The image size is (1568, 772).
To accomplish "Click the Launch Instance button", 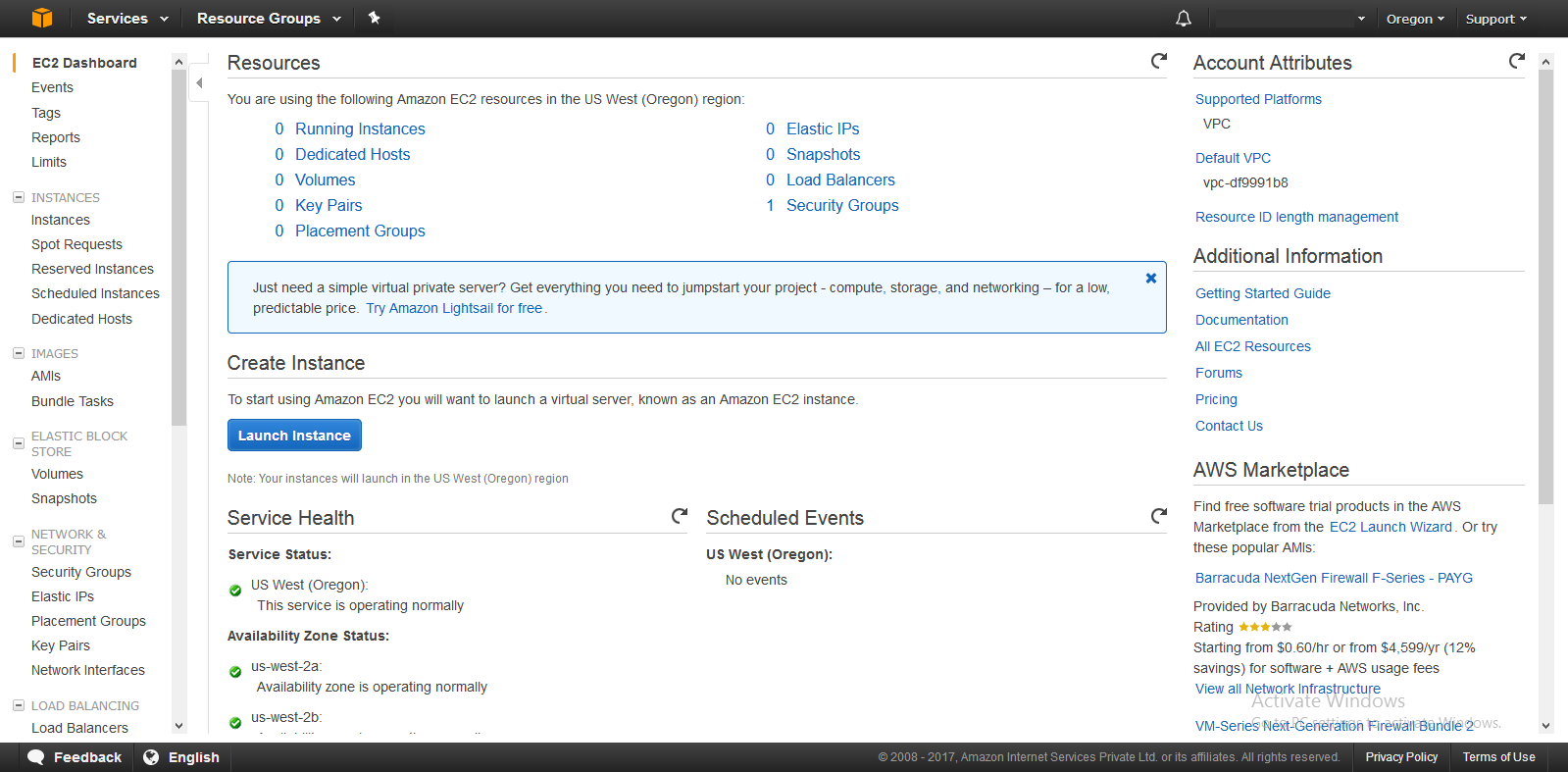I will pyautogui.click(x=294, y=436).
